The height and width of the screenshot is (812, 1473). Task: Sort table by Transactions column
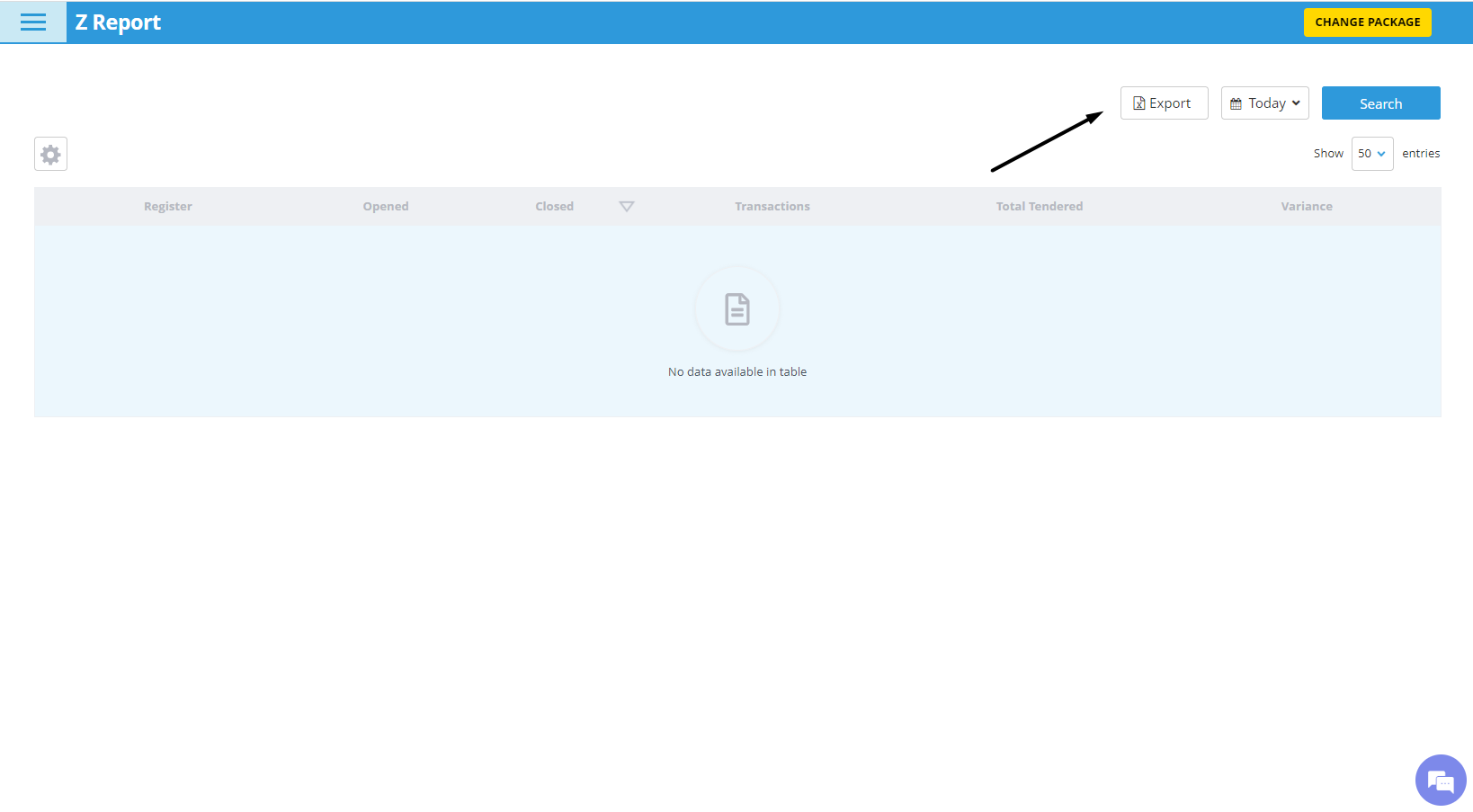(772, 206)
